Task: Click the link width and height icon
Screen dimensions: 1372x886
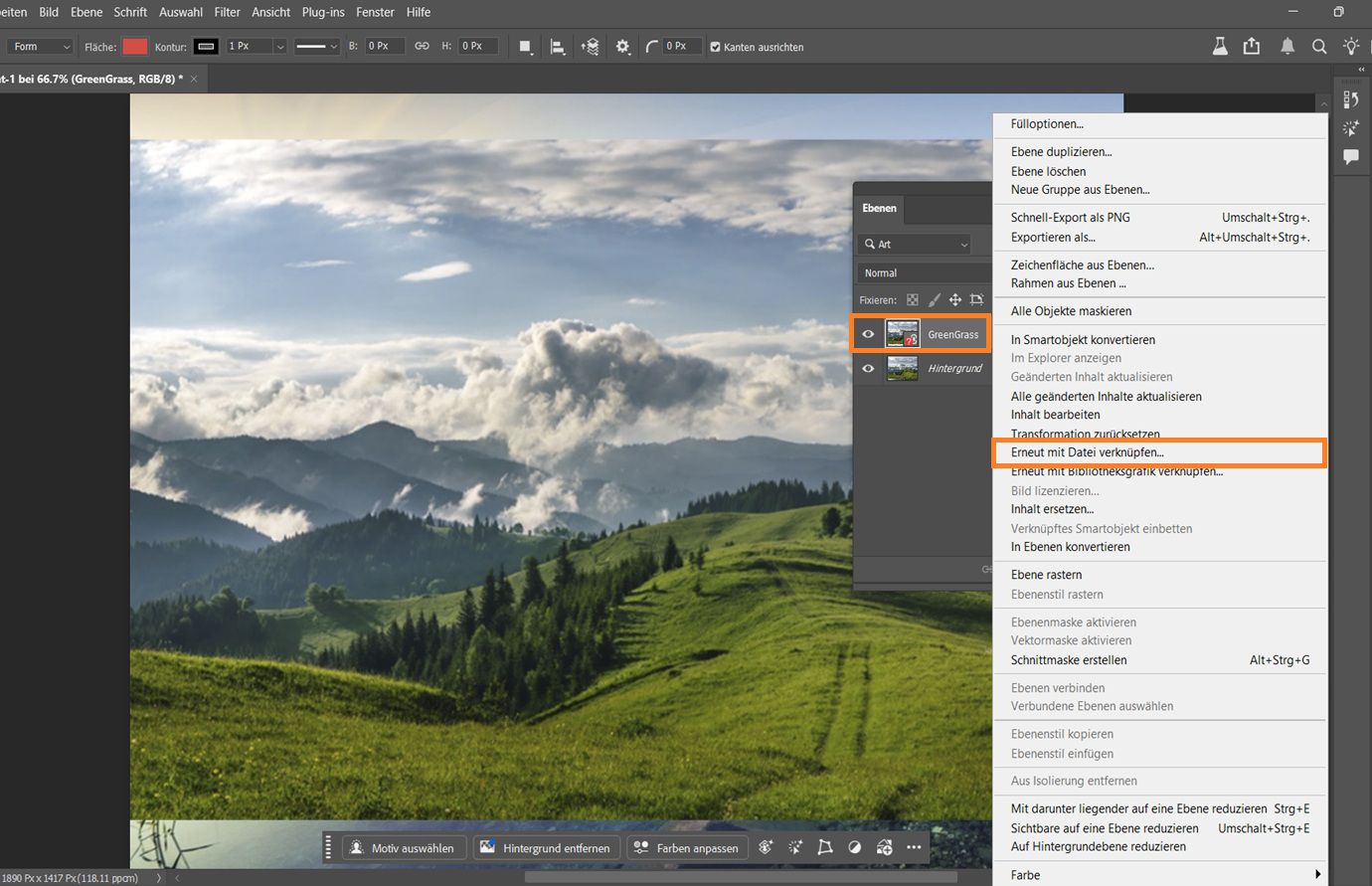Action: tap(423, 47)
